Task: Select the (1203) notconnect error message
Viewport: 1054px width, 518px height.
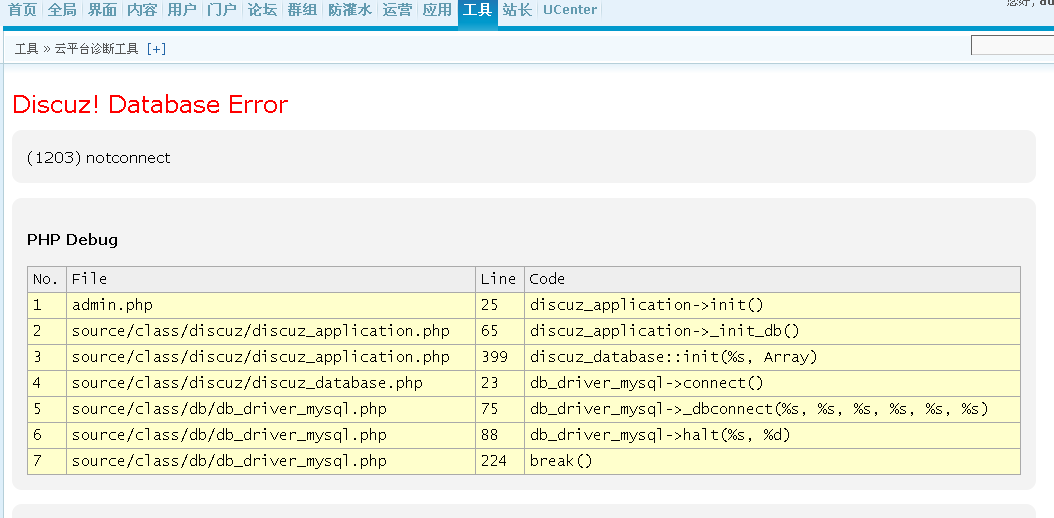Action: coord(99,158)
